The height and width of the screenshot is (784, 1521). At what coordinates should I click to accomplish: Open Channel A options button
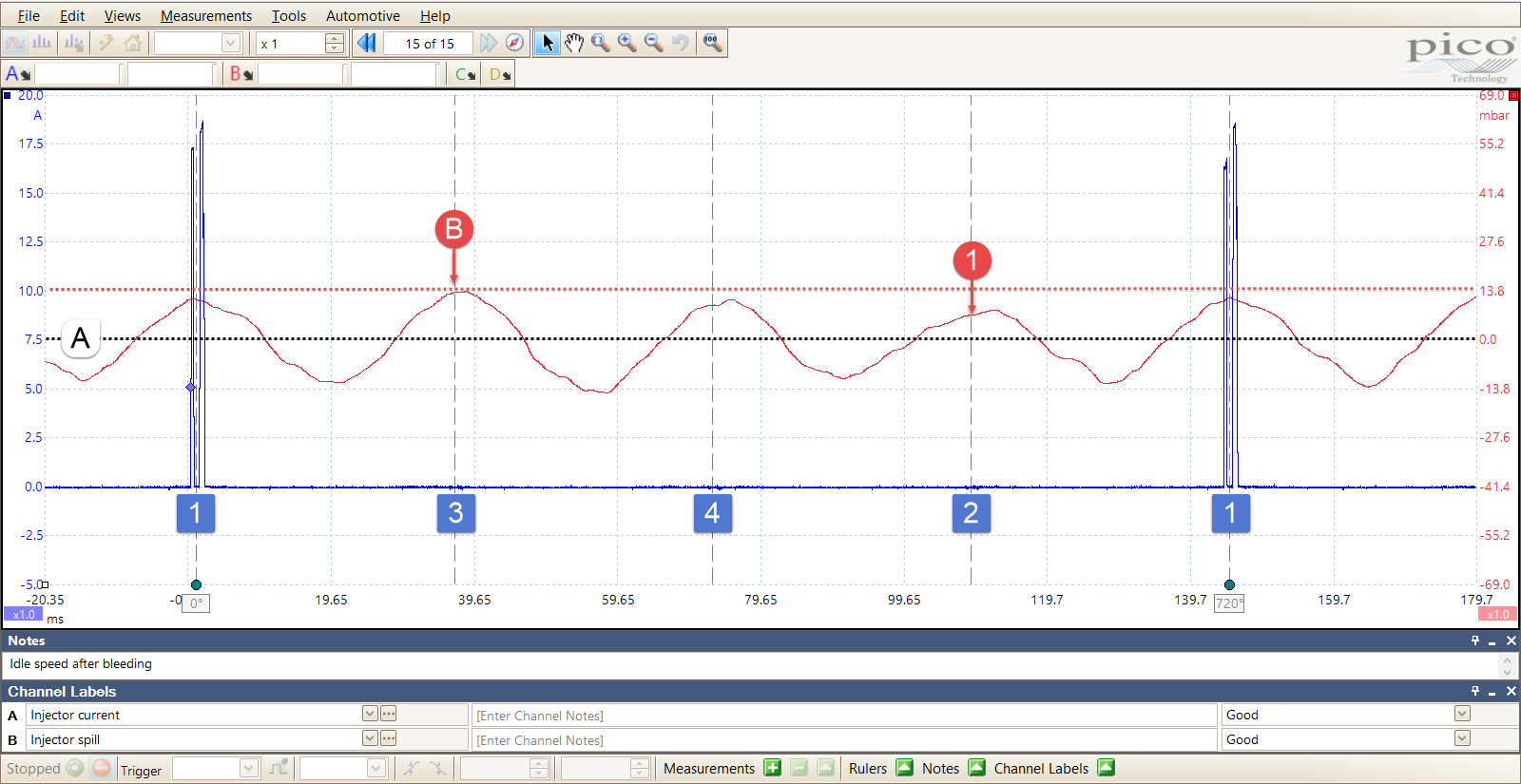pos(18,74)
